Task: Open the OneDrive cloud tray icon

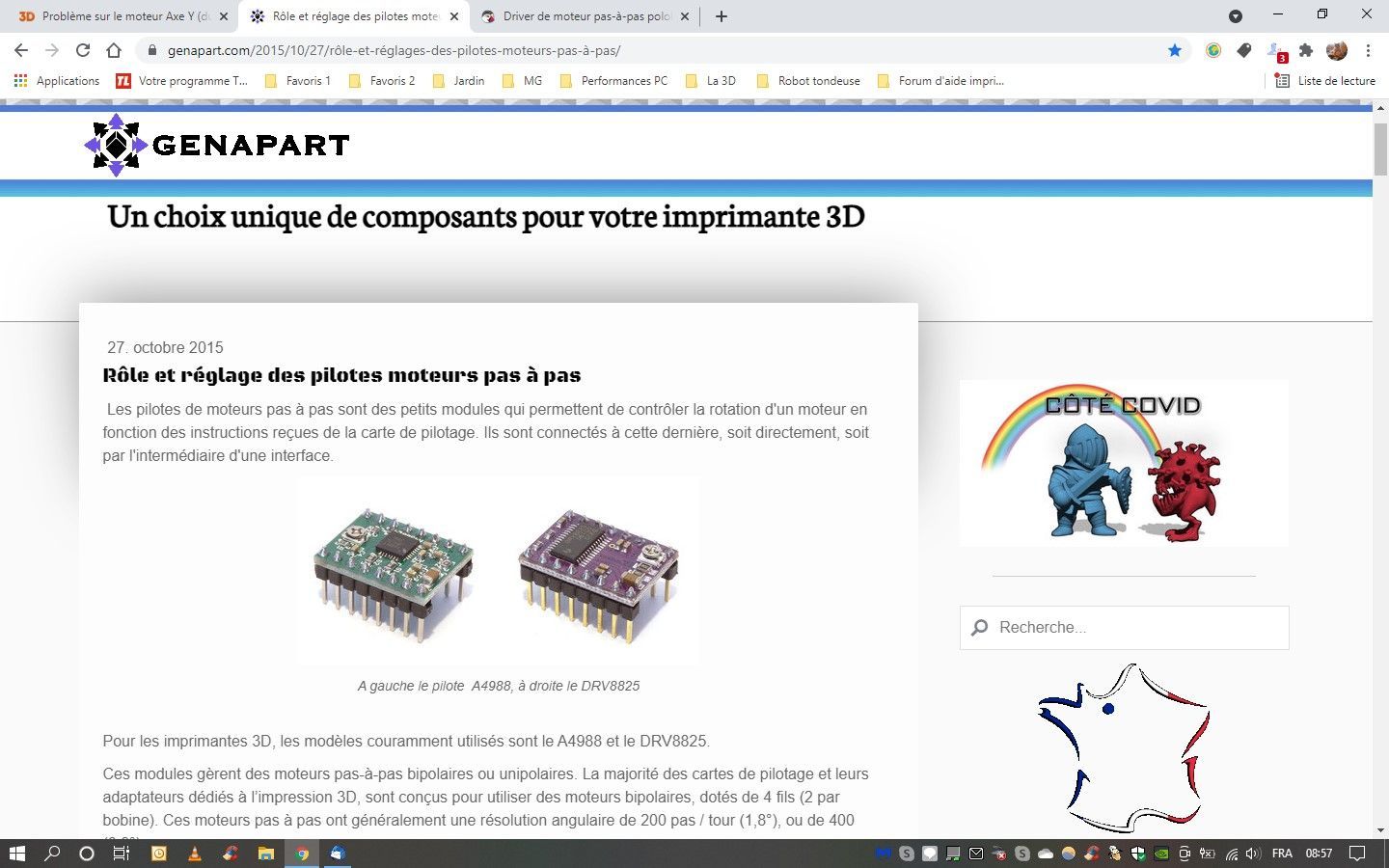Action: pos(1045,854)
